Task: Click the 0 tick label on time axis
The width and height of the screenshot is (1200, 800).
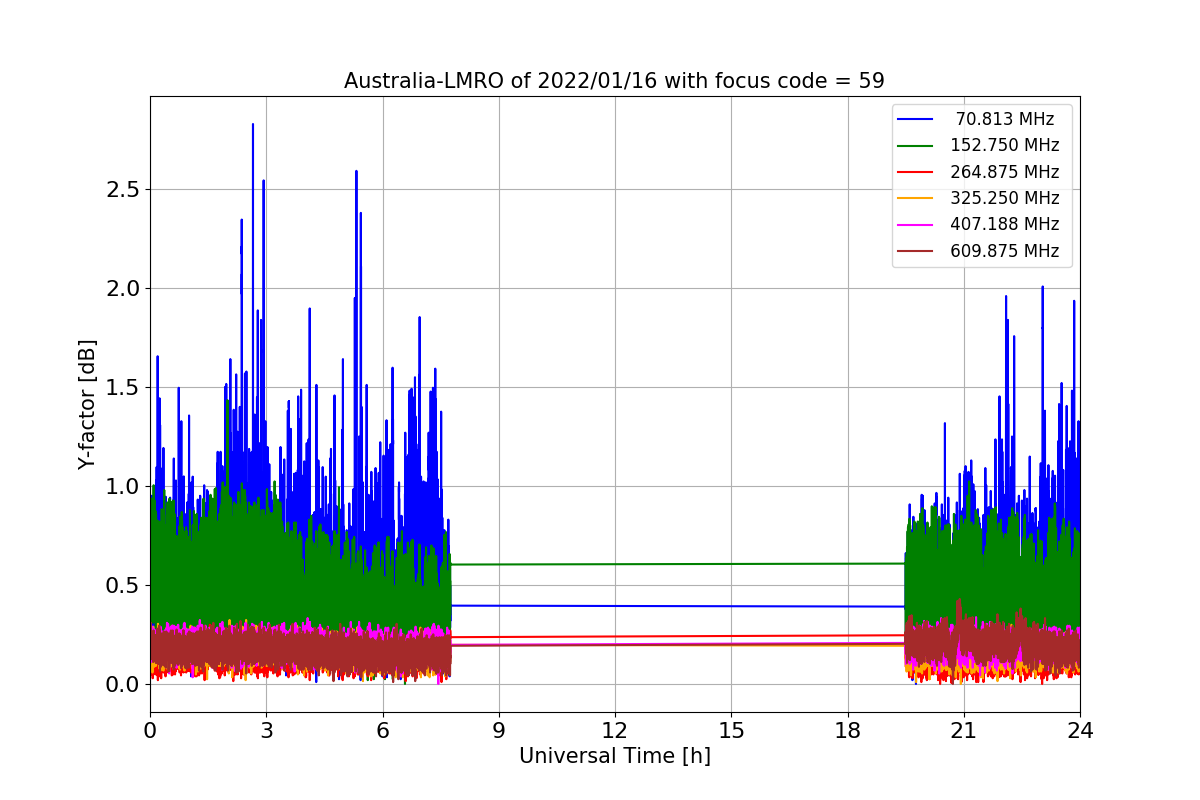Action: point(150,730)
